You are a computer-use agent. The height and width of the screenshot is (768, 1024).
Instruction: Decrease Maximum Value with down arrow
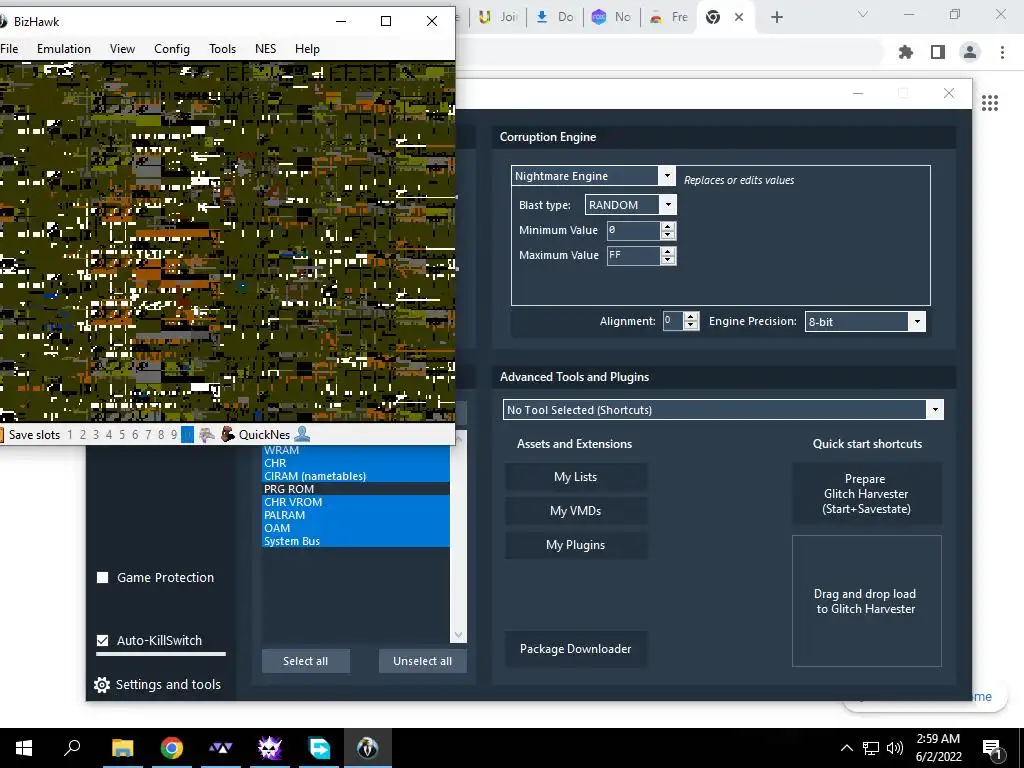(x=667, y=260)
